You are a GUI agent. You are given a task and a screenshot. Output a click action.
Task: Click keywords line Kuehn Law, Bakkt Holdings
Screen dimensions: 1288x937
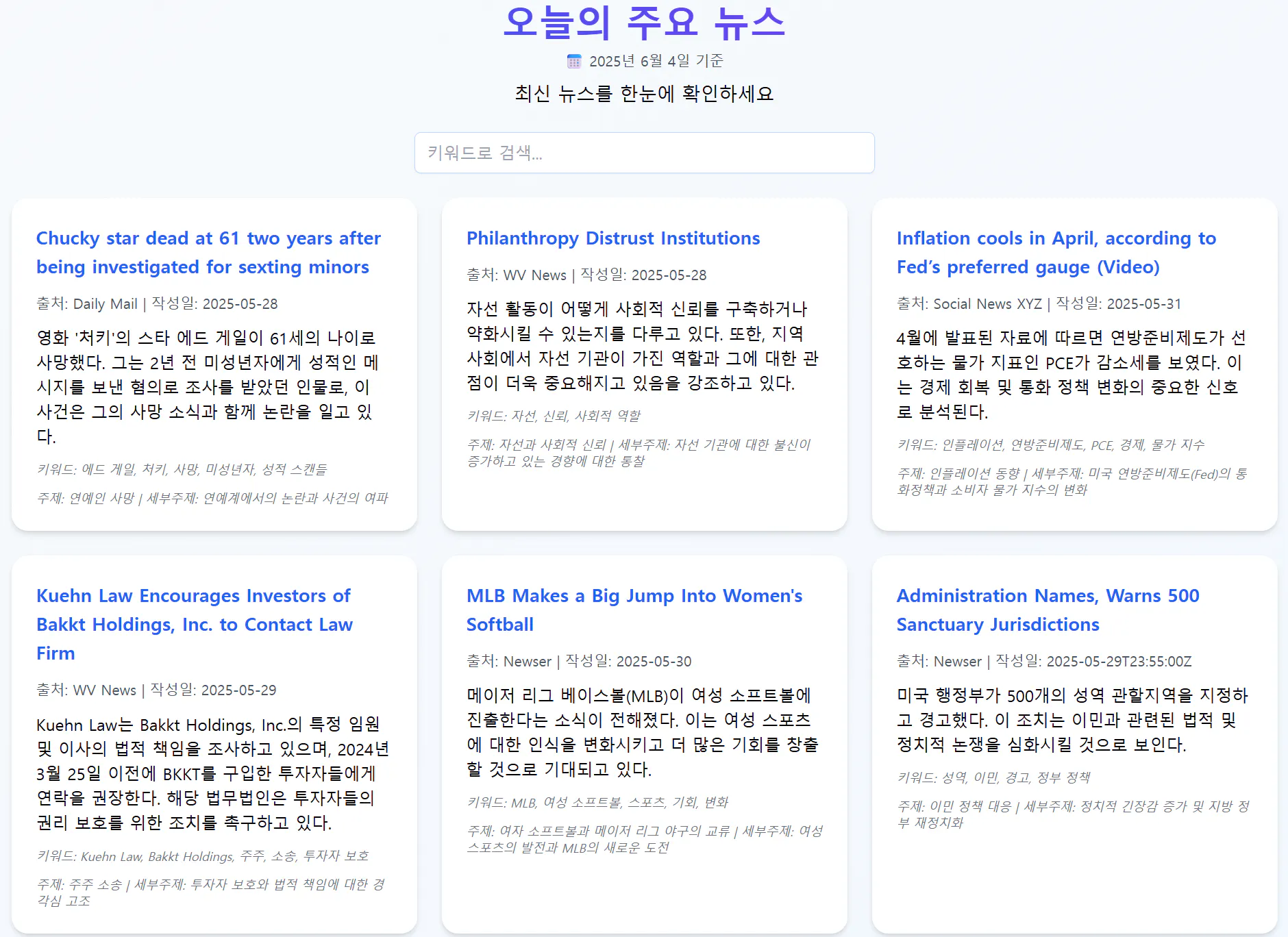(203, 855)
